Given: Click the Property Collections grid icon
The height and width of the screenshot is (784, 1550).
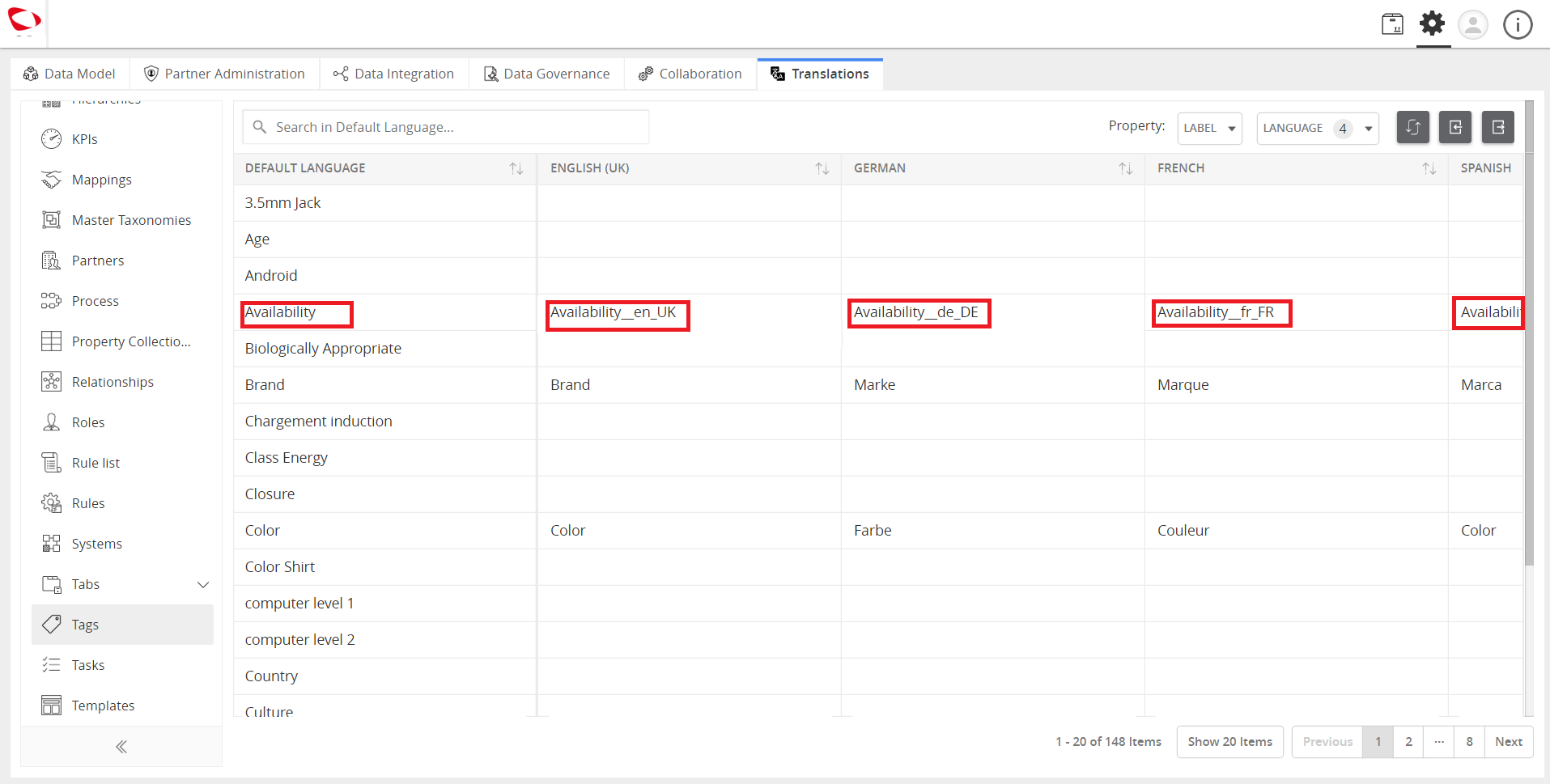Looking at the screenshot, I should pyautogui.click(x=51, y=341).
